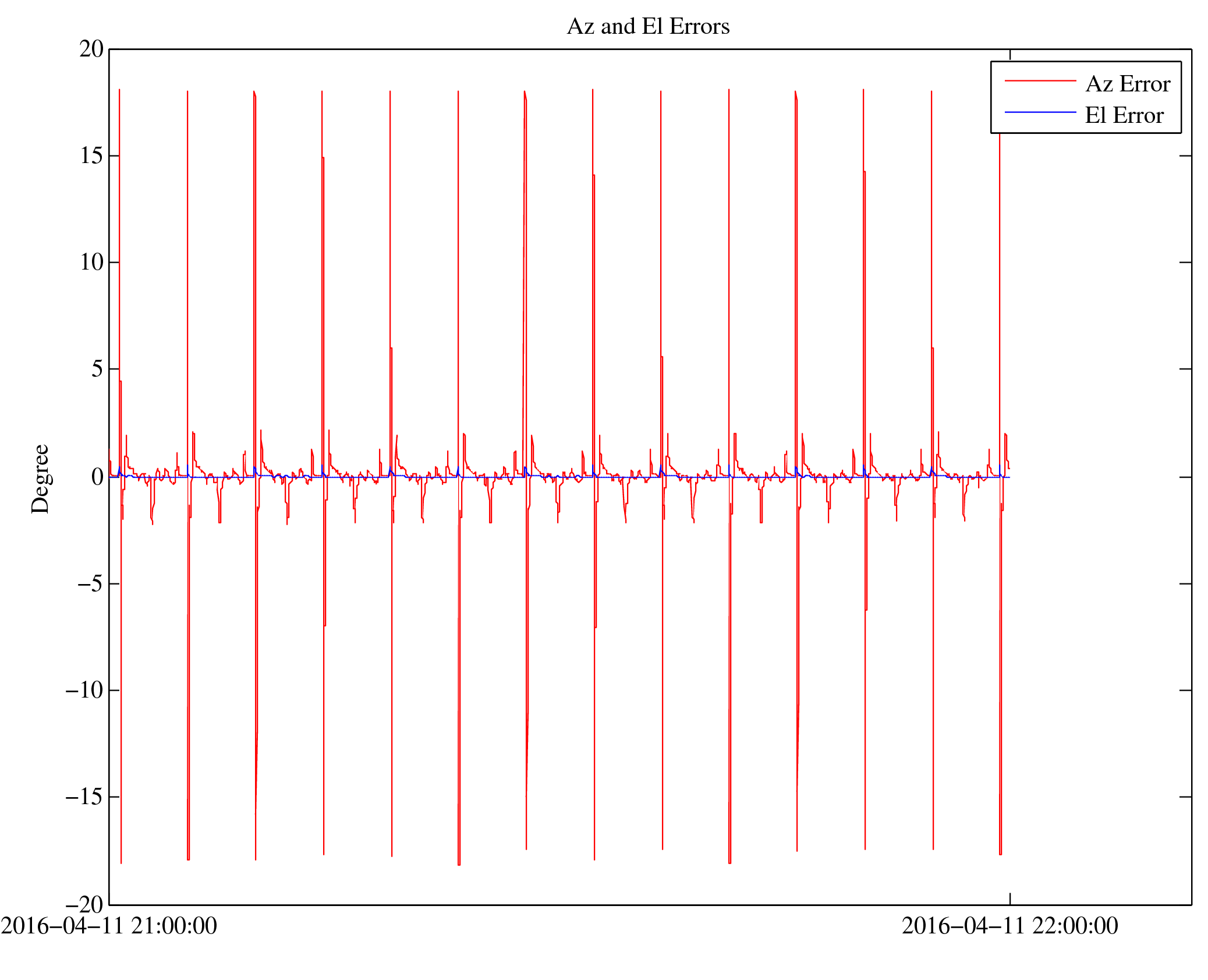Screen dimensions: 1208x980
Task: Click the 'Degree' y-axis label
Action: [41, 479]
